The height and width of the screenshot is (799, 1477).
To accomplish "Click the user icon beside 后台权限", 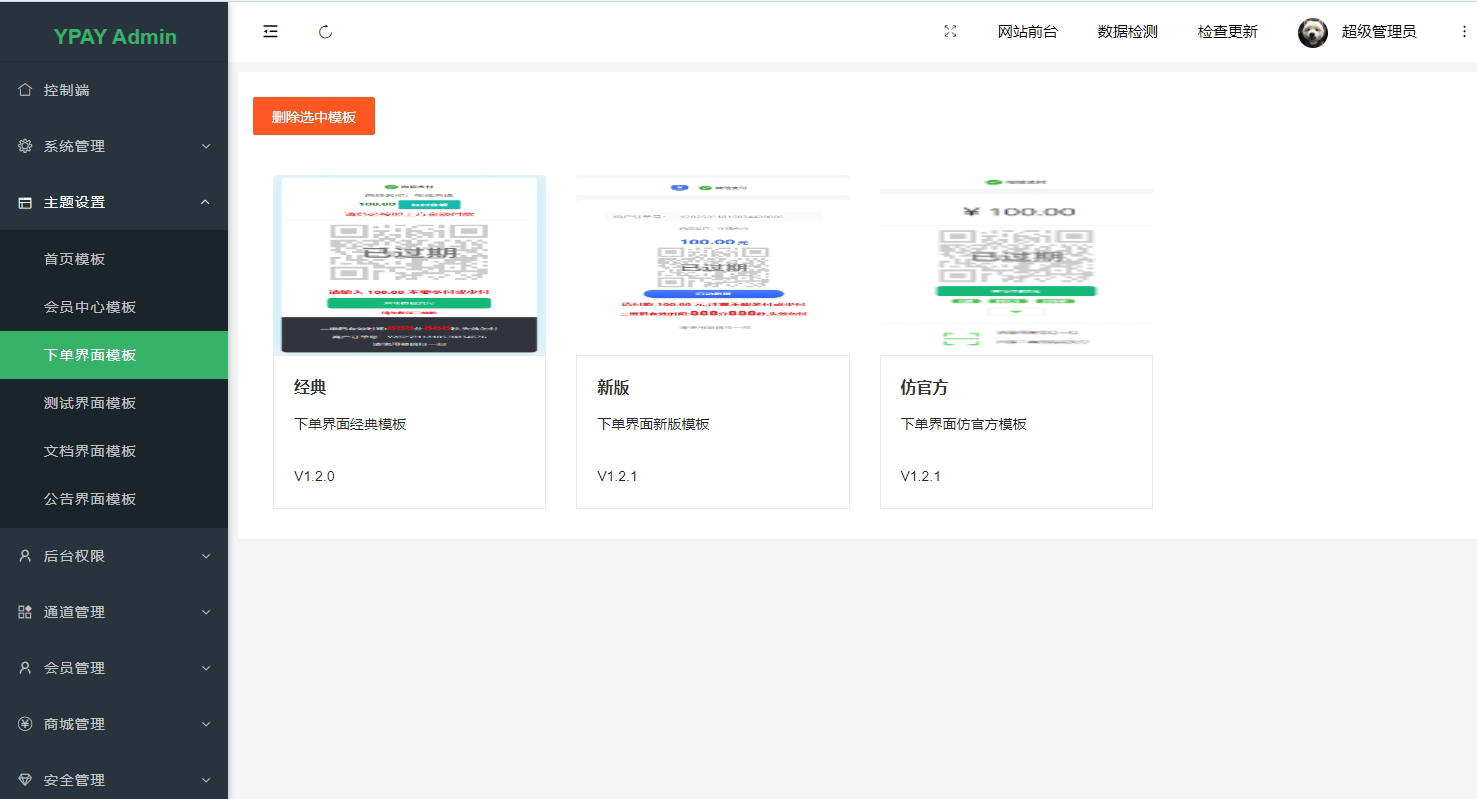I will click(26, 556).
